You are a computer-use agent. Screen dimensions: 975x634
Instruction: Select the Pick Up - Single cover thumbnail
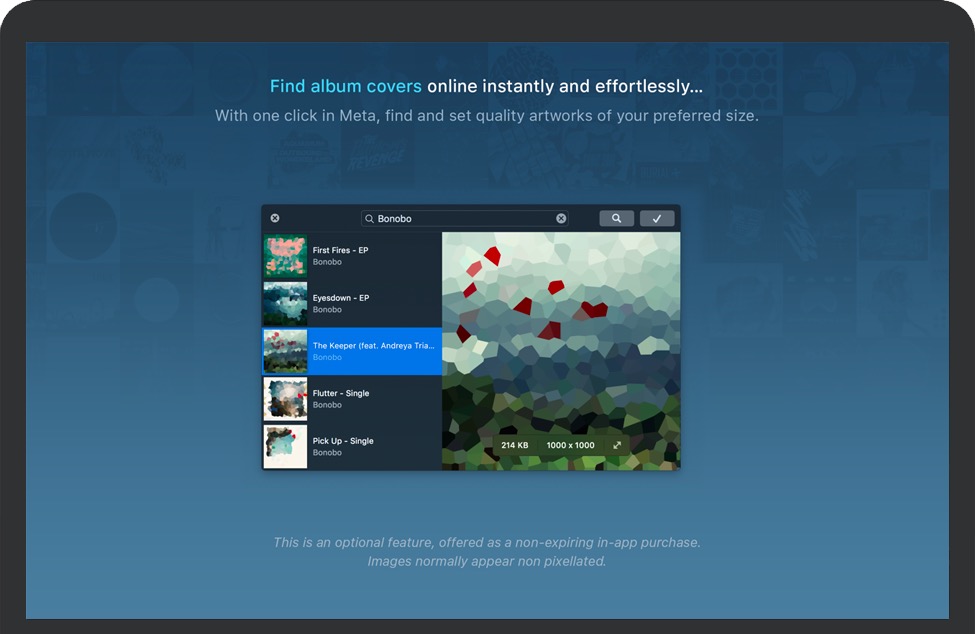coord(285,446)
